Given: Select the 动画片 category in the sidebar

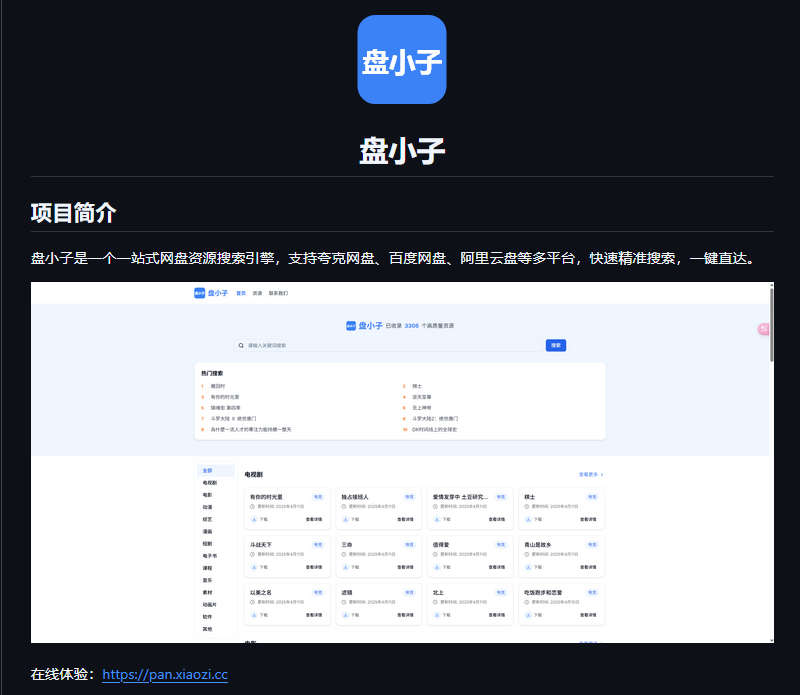Looking at the screenshot, I should pyautogui.click(x=210, y=605).
